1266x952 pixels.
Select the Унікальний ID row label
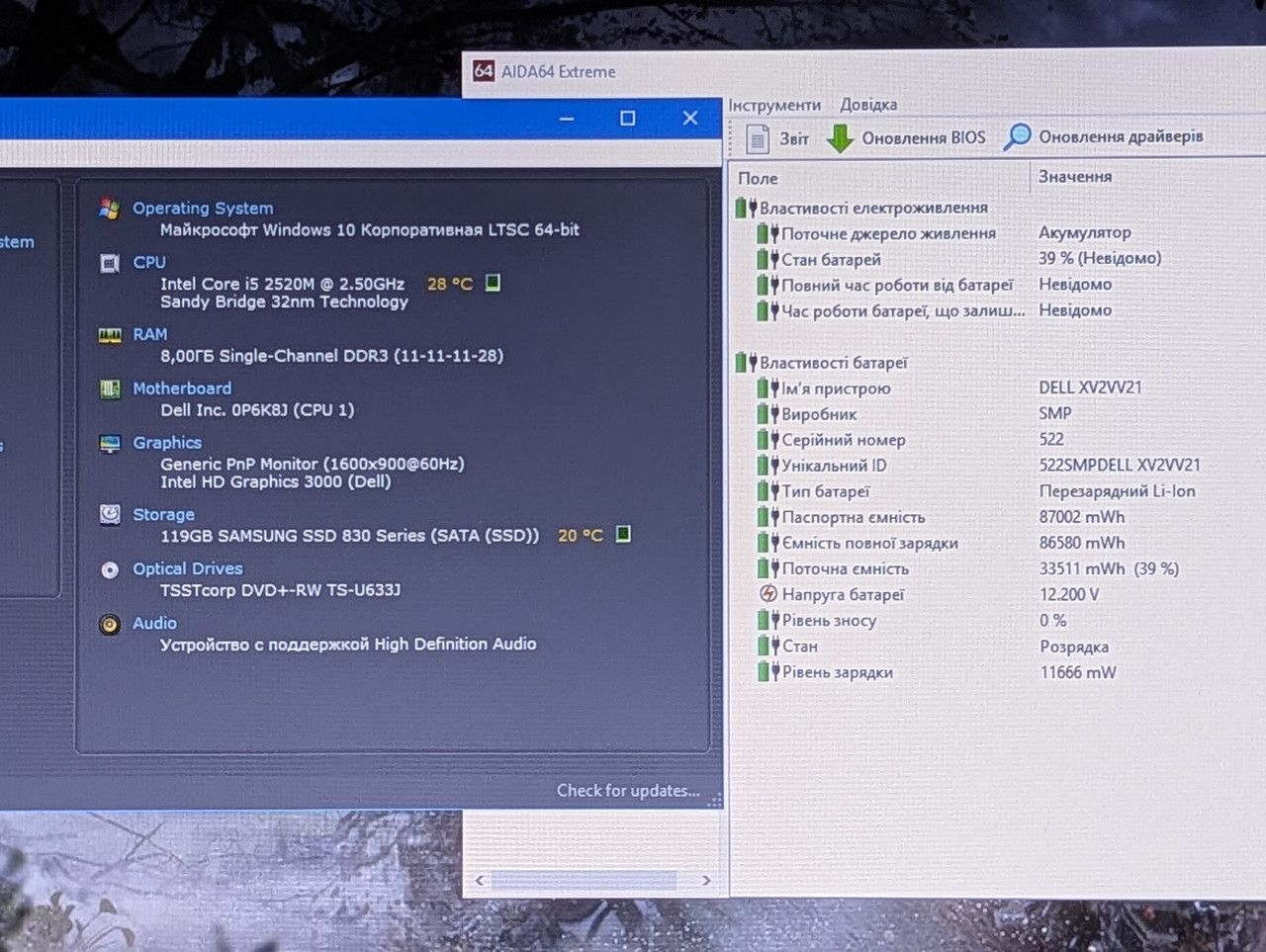[x=834, y=466]
